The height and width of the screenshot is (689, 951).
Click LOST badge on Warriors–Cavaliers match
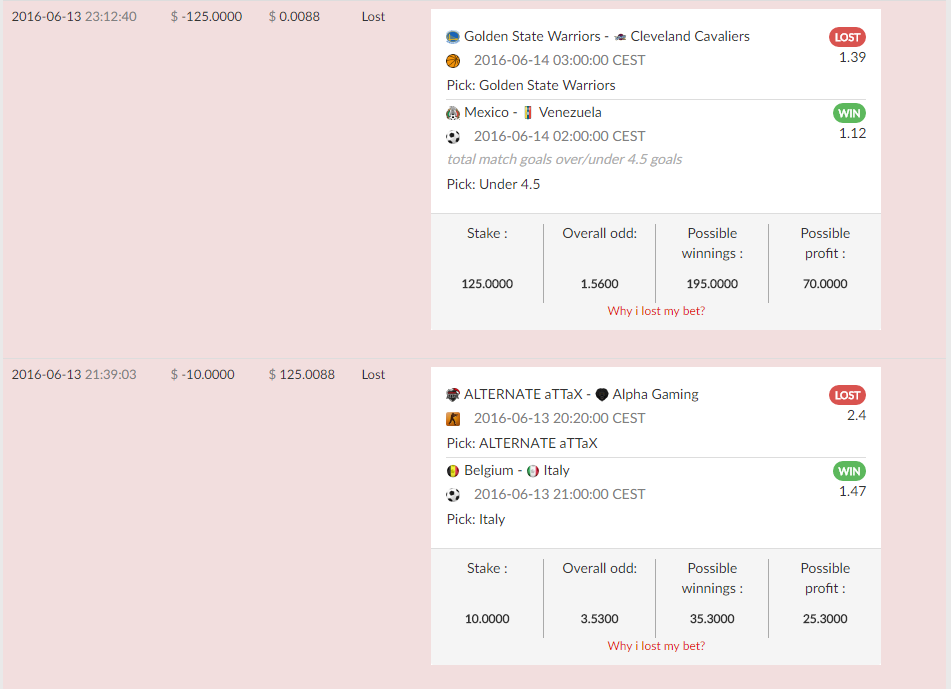(847, 37)
